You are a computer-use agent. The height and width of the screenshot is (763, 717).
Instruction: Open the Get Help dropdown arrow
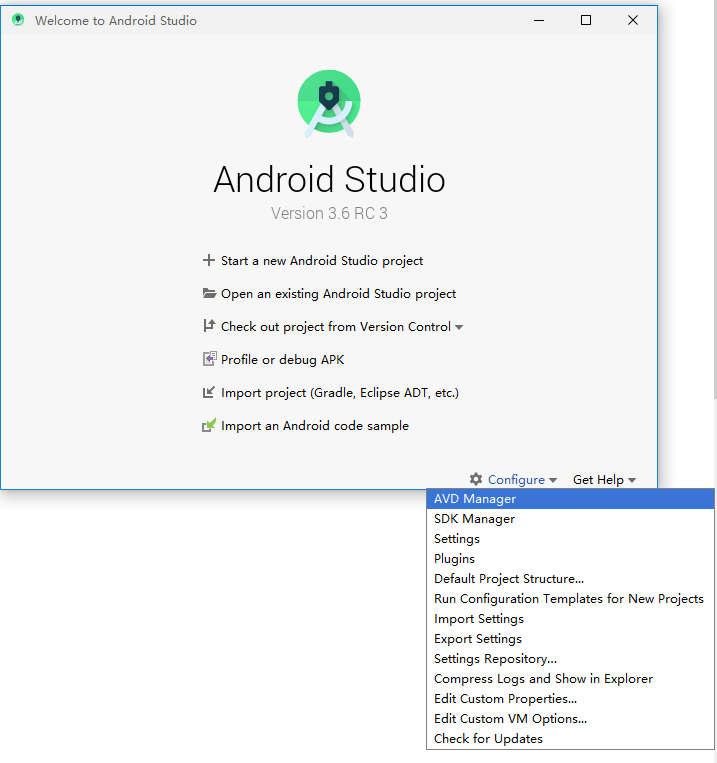tap(632, 480)
